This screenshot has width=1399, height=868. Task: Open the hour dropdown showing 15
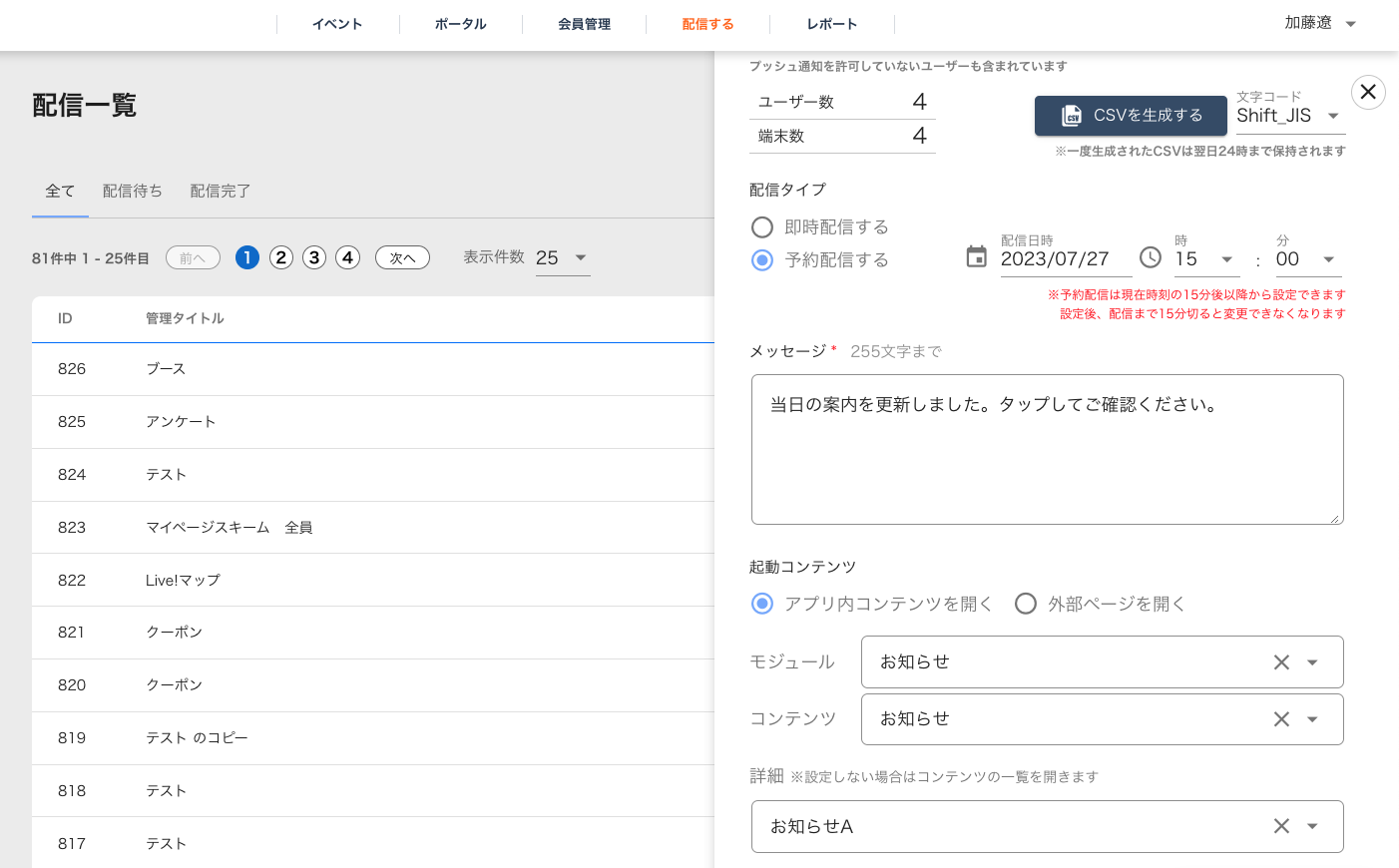[1206, 259]
